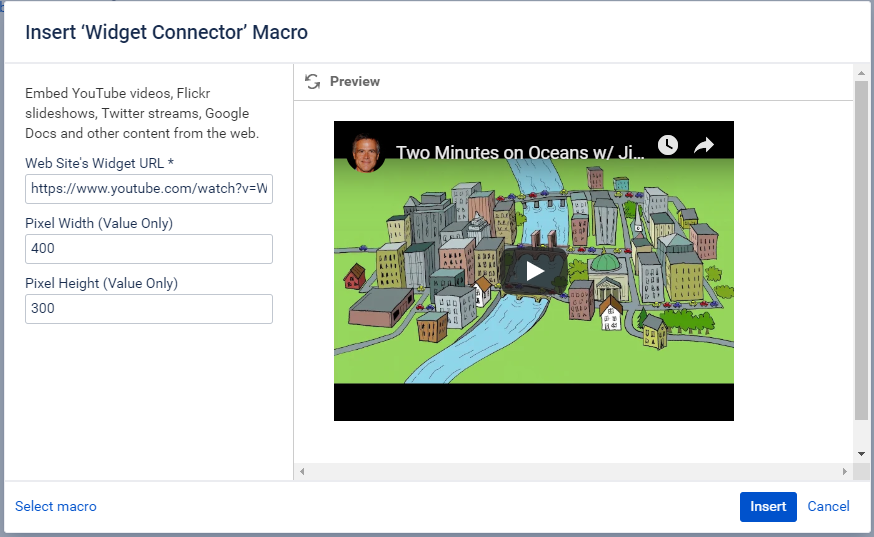Click the Pixel Width (Value Only) label
874x537 pixels.
click(99, 223)
